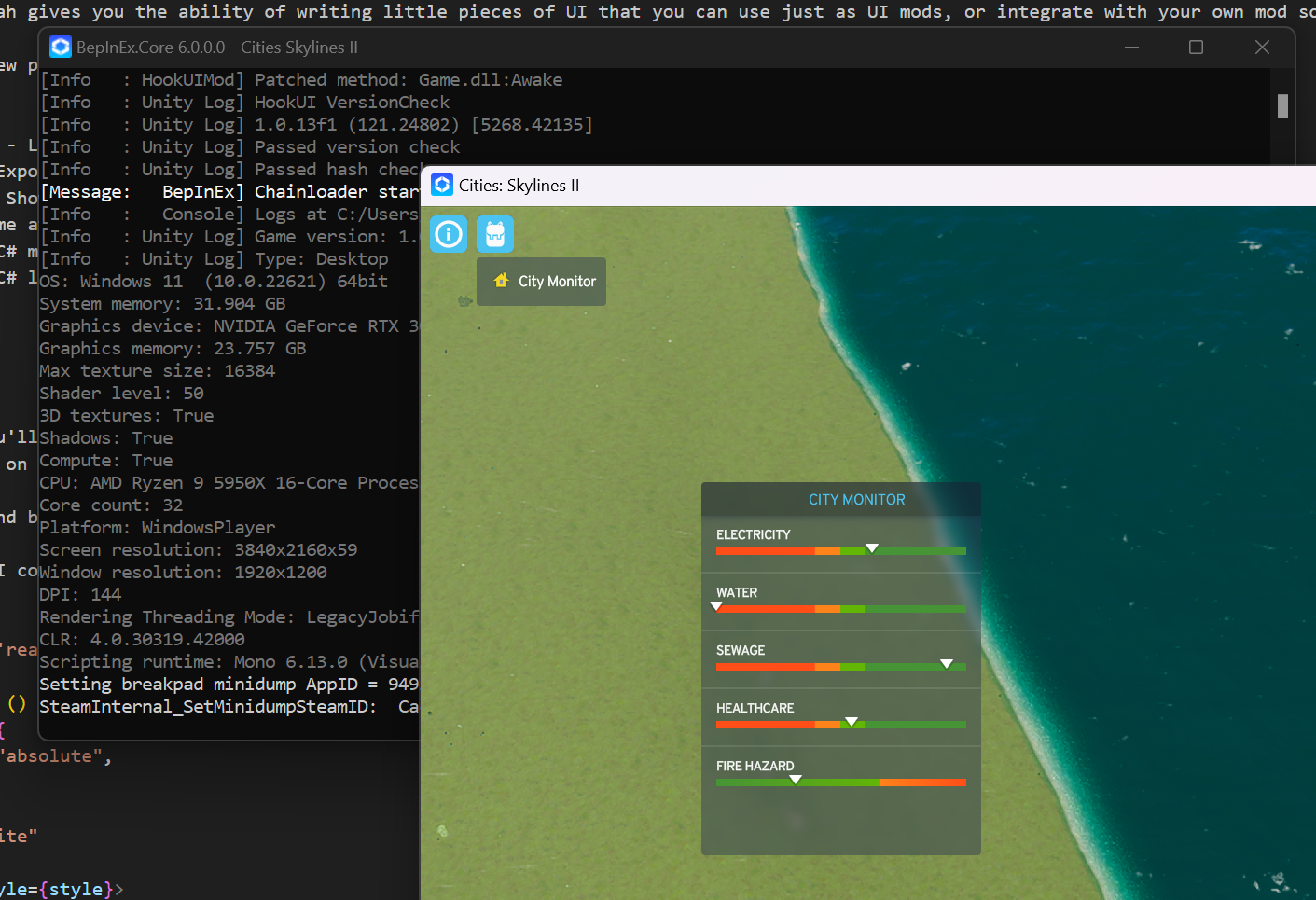
Task: Click the 'OS: Windows 11' console line
Action: click(x=214, y=282)
